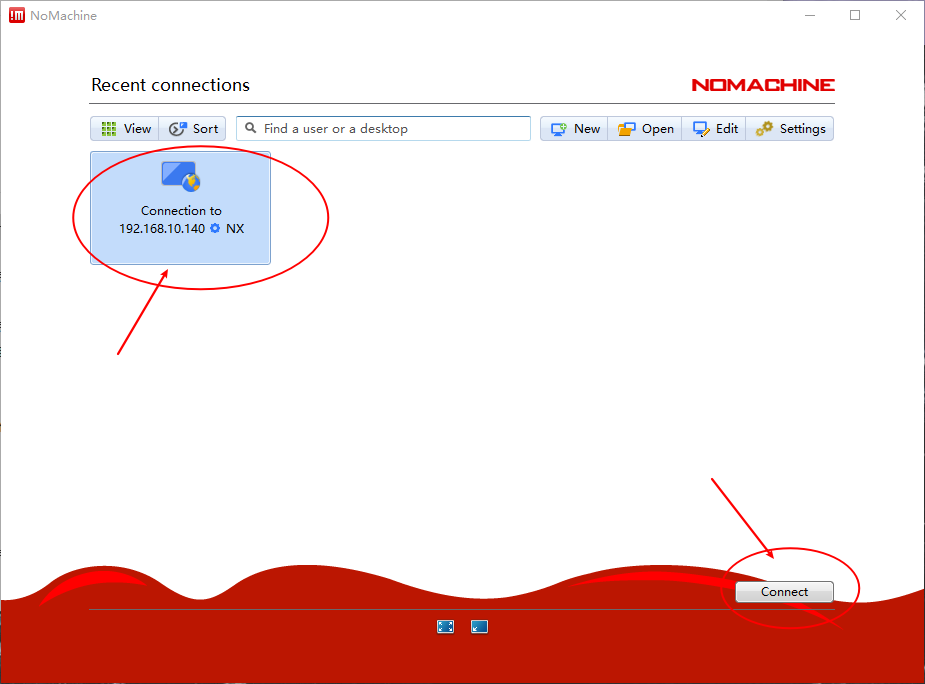This screenshot has width=925, height=684.
Task: Close the NoMachine window
Action: point(900,15)
